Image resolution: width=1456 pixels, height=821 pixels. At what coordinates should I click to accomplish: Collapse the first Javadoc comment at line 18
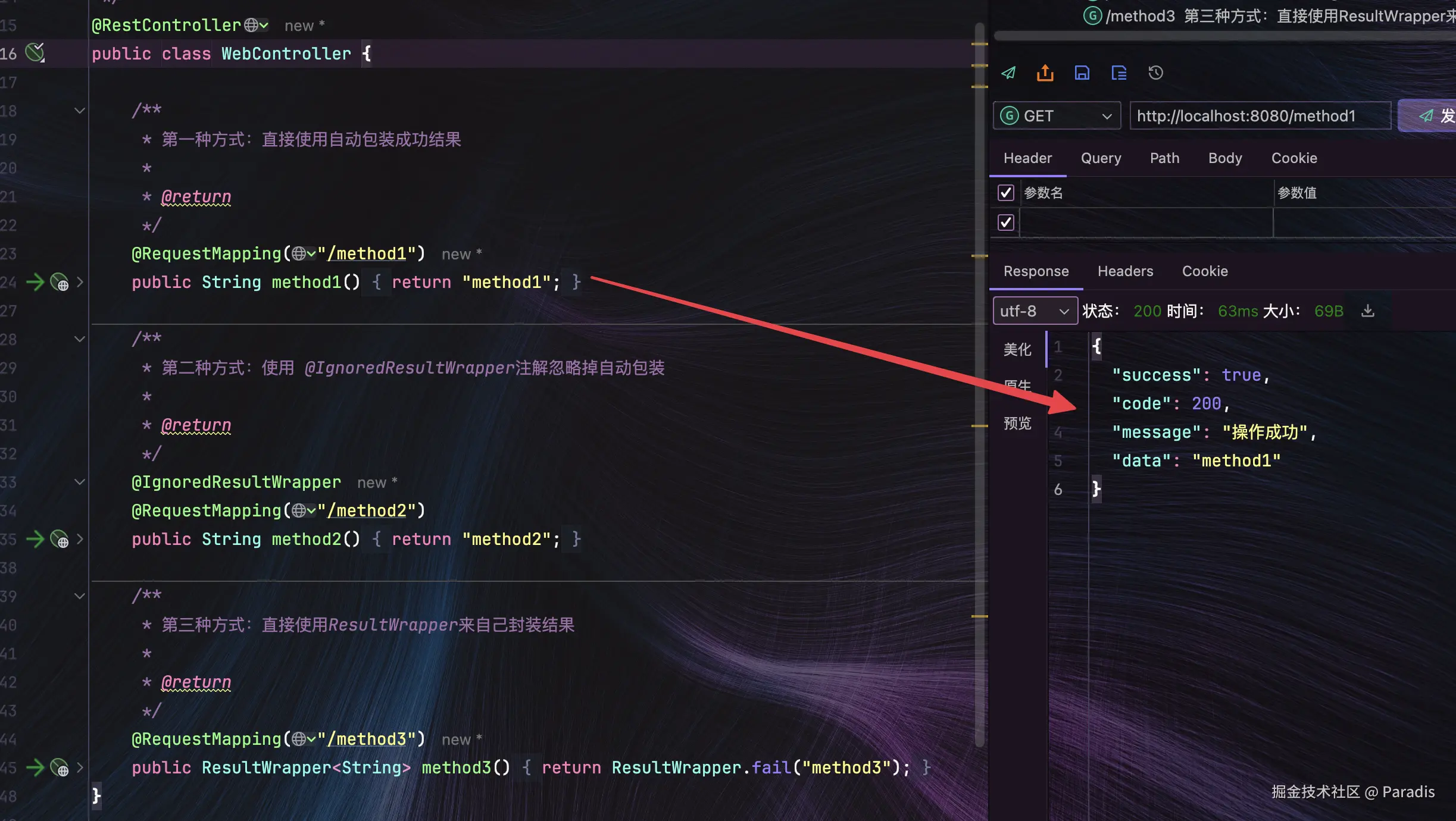click(x=79, y=111)
